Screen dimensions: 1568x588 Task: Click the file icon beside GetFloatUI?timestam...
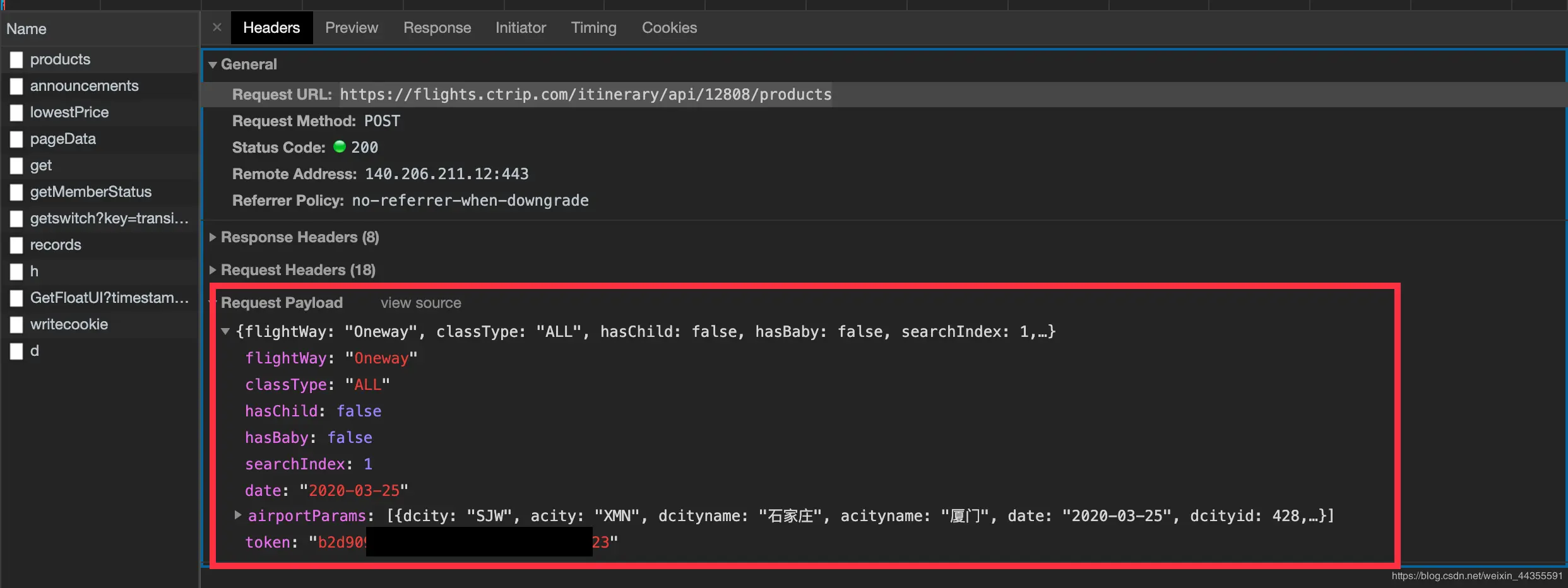click(x=16, y=298)
